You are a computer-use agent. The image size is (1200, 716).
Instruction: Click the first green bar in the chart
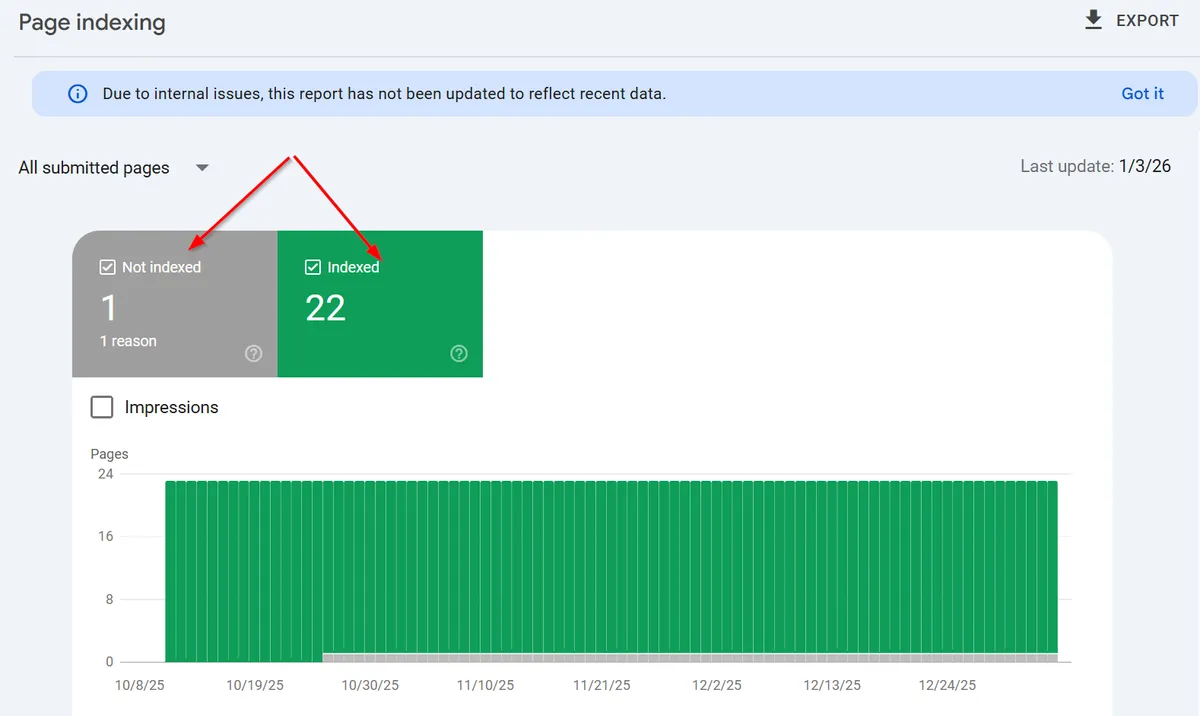(170, 570)
